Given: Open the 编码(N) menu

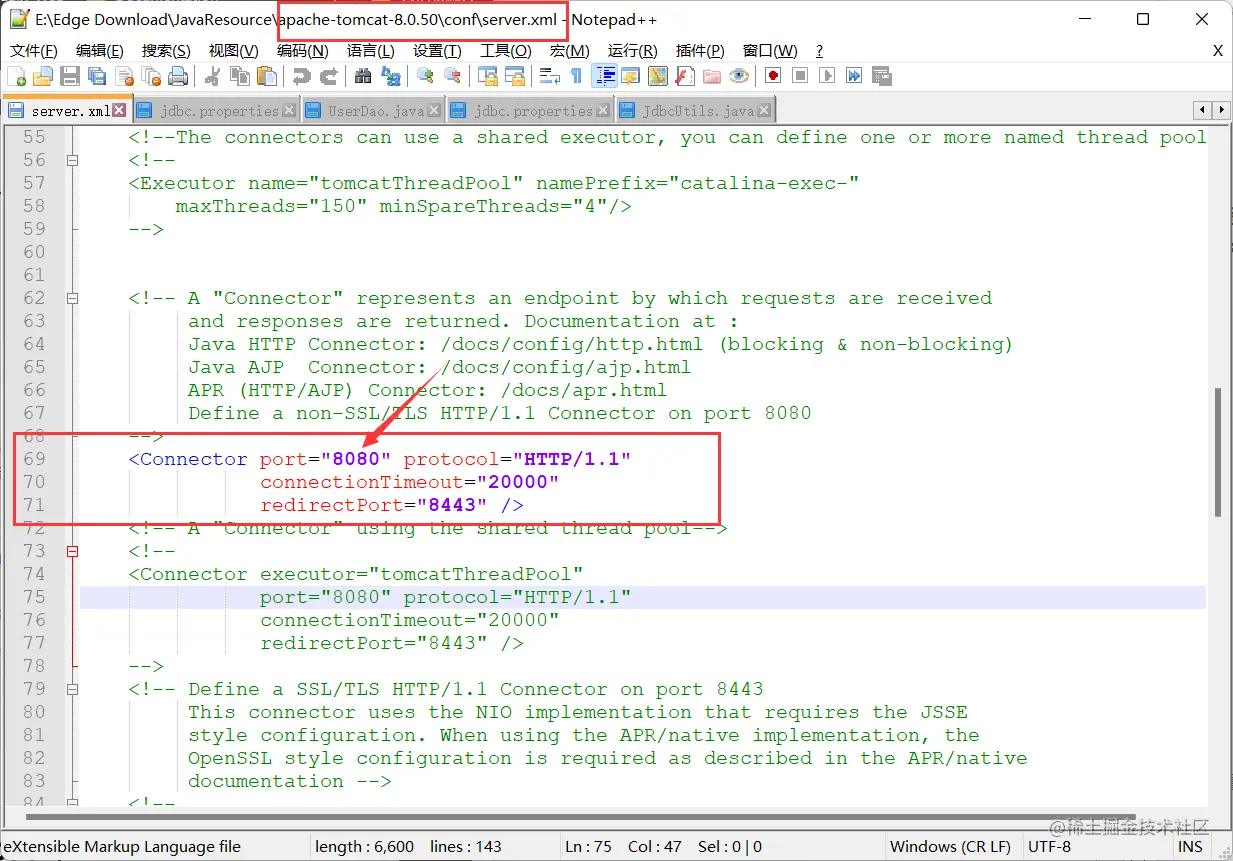Looking at the screenshot, I should 303,51.
